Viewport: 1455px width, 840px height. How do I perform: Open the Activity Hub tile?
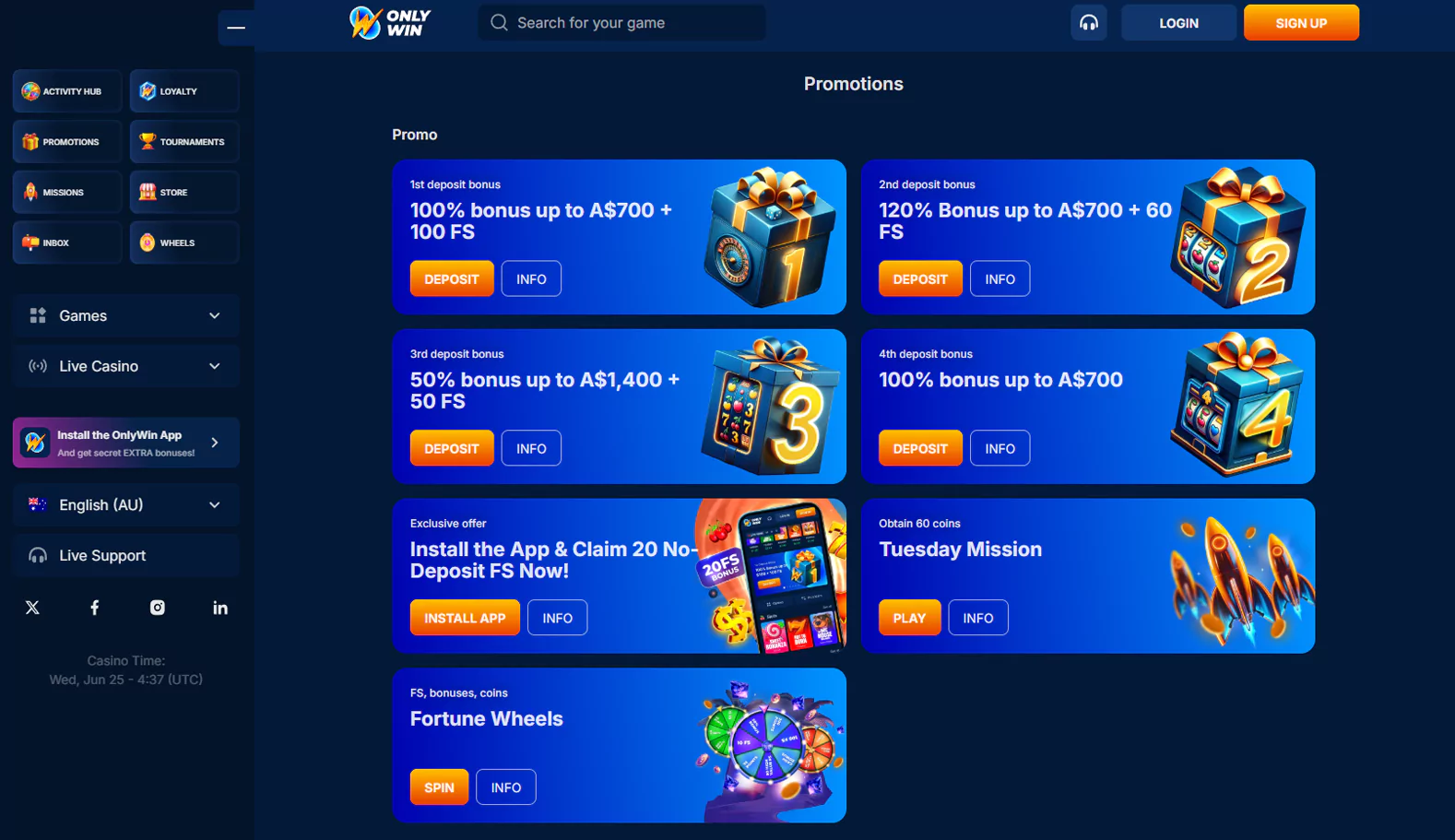[67, 91]
